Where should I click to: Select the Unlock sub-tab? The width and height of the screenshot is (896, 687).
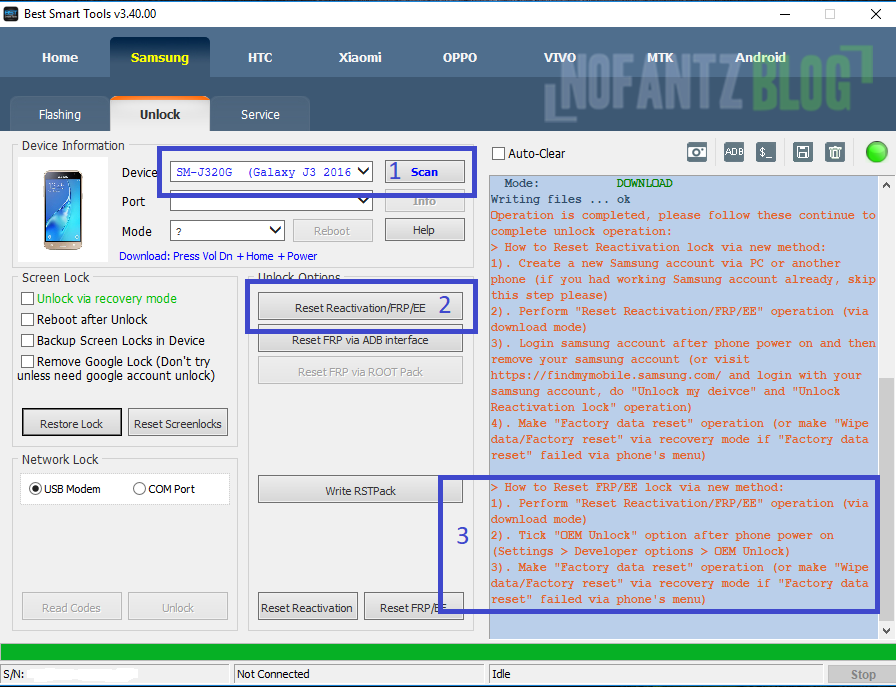point(160,114)
